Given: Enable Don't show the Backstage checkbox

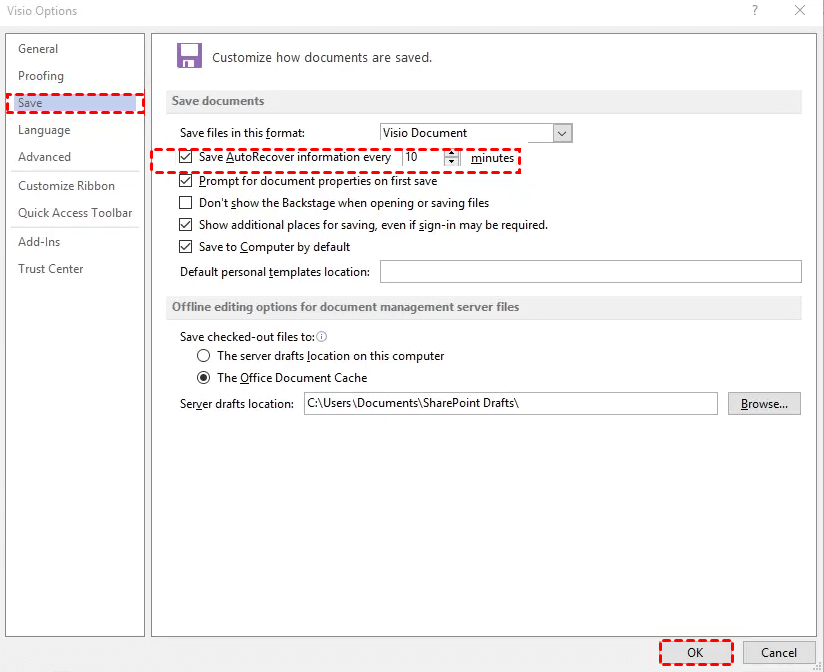Looking at the screenshot, I should pyautogui.click(x=186, y=203).
